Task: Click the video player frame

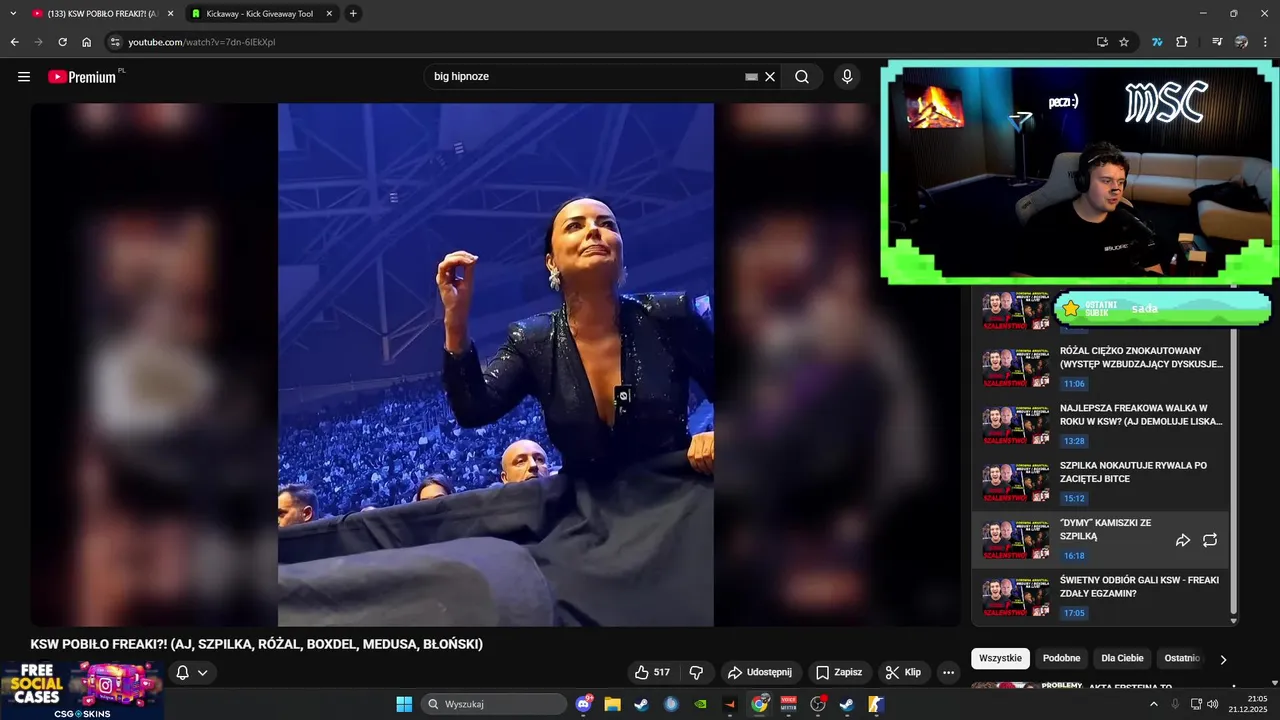Action: click(496, 365)
